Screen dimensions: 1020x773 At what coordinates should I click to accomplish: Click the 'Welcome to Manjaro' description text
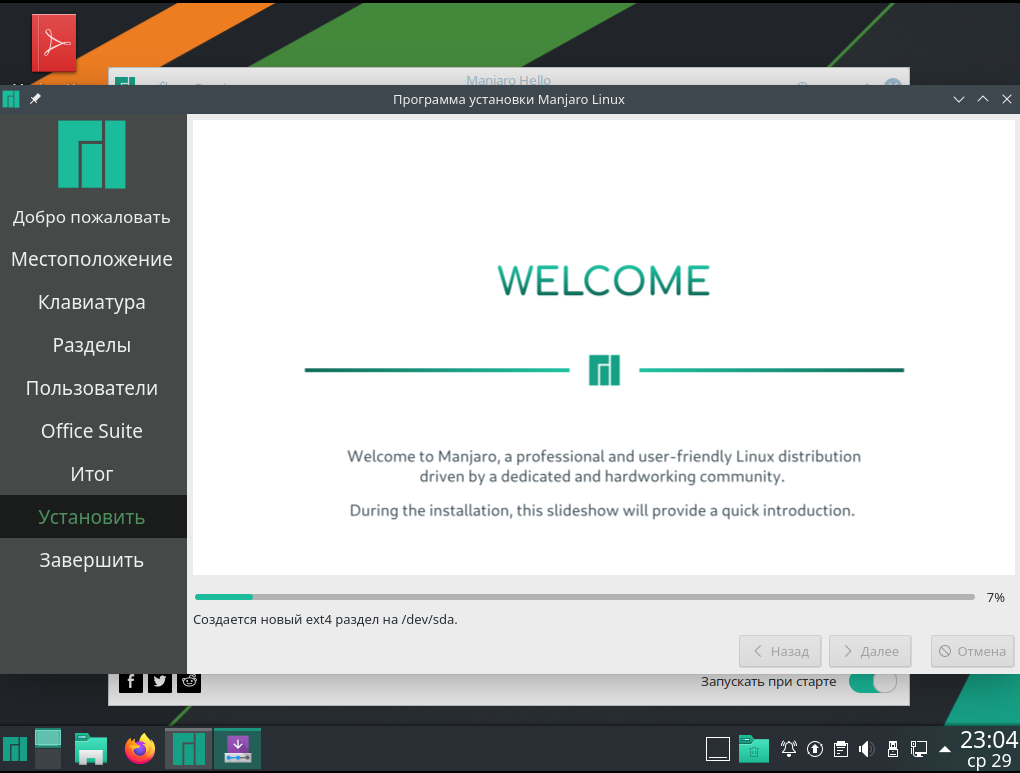pyautogui.click(x=604, y=466)
